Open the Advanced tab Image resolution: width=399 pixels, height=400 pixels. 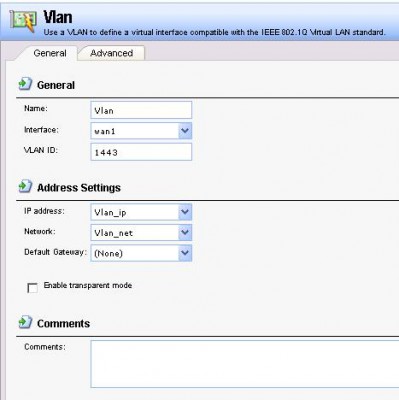(111, 53)
